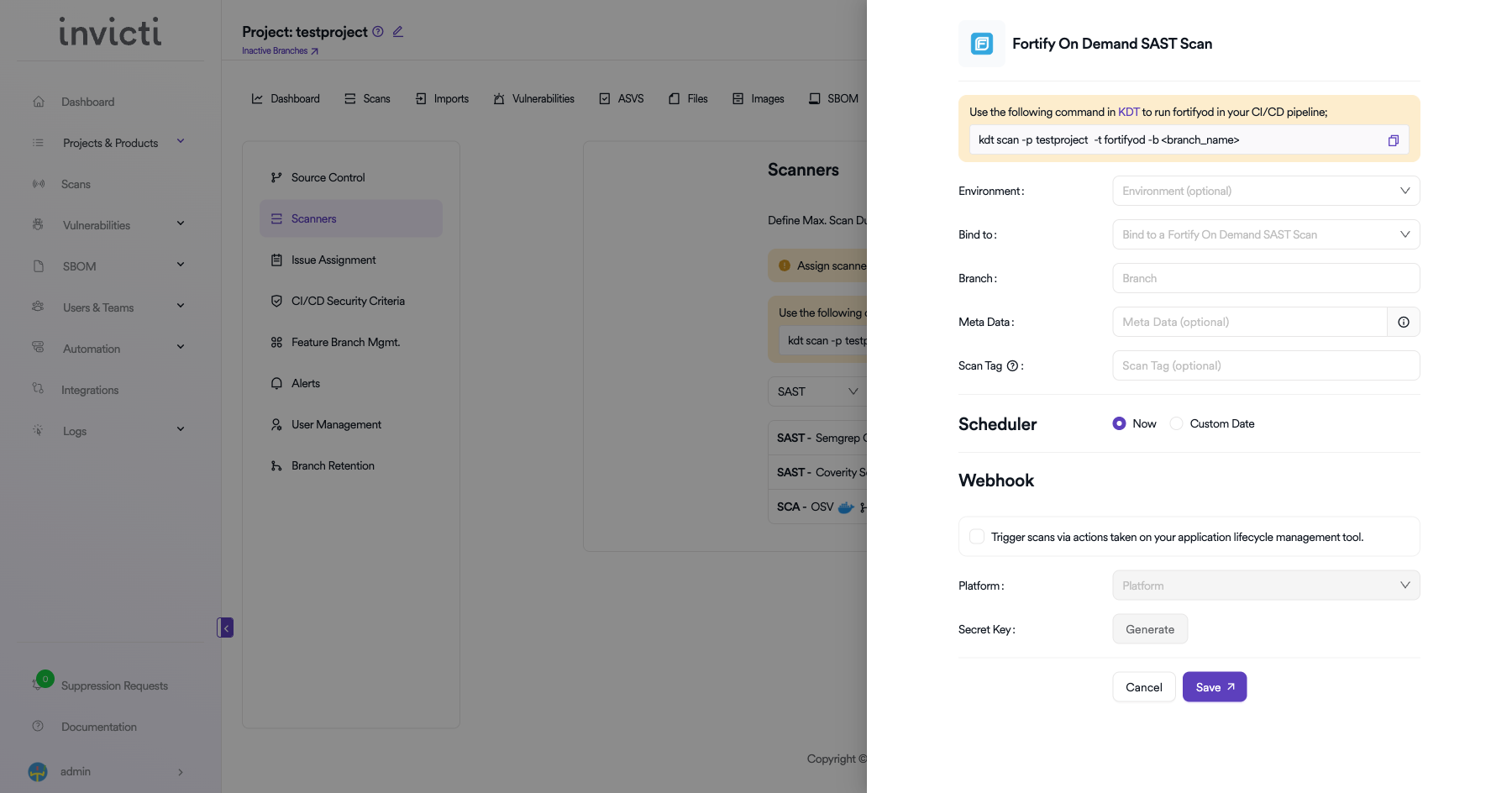Follow the KDT link
Viewport: 1512px width, 793px height.
click(x=1128, y=112)
